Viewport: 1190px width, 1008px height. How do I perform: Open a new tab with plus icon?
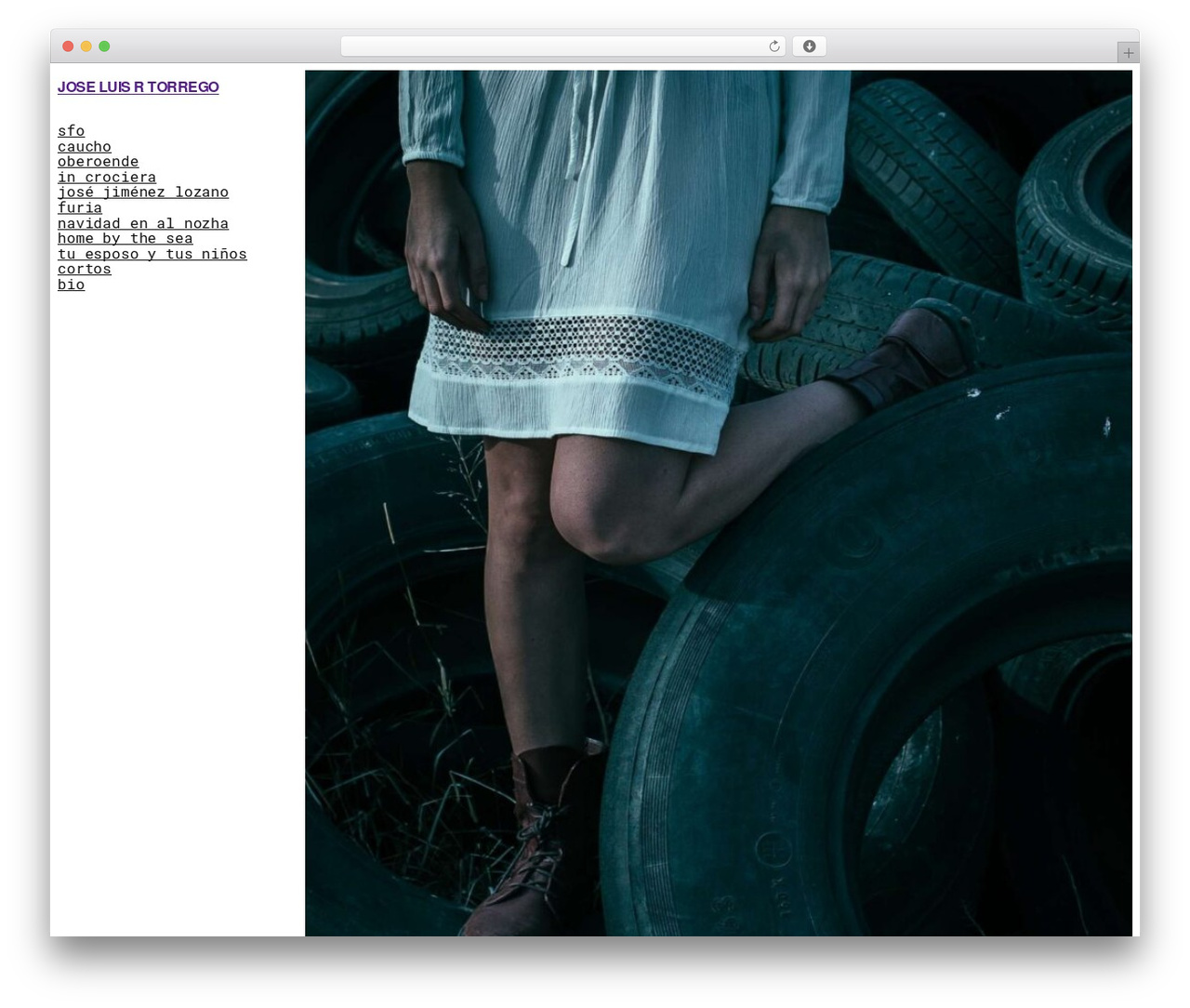point(1128,53)
